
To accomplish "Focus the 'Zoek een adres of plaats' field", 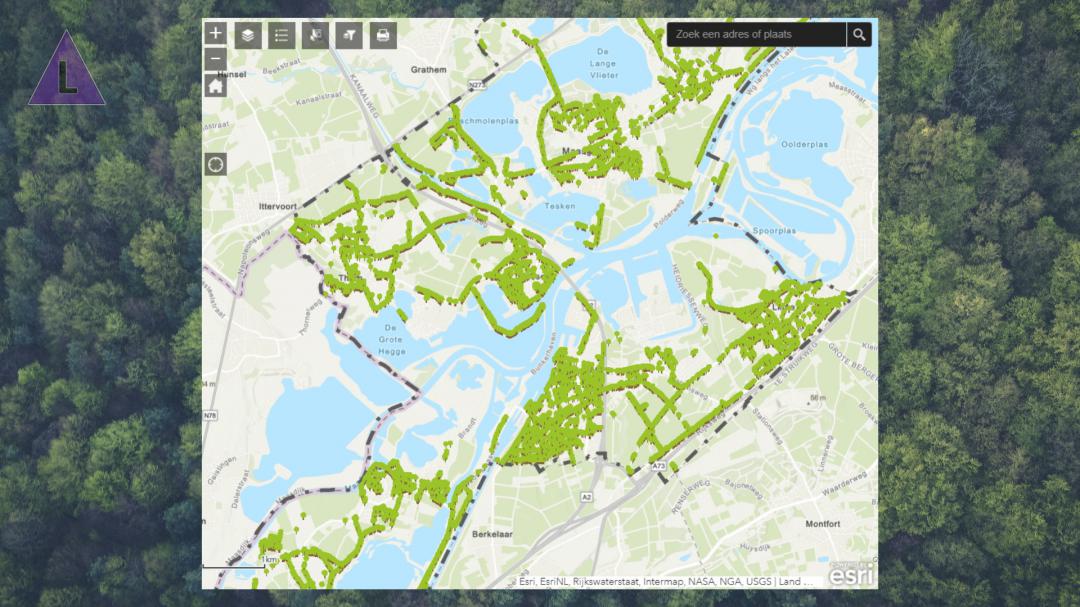I will tap(756, 34).
